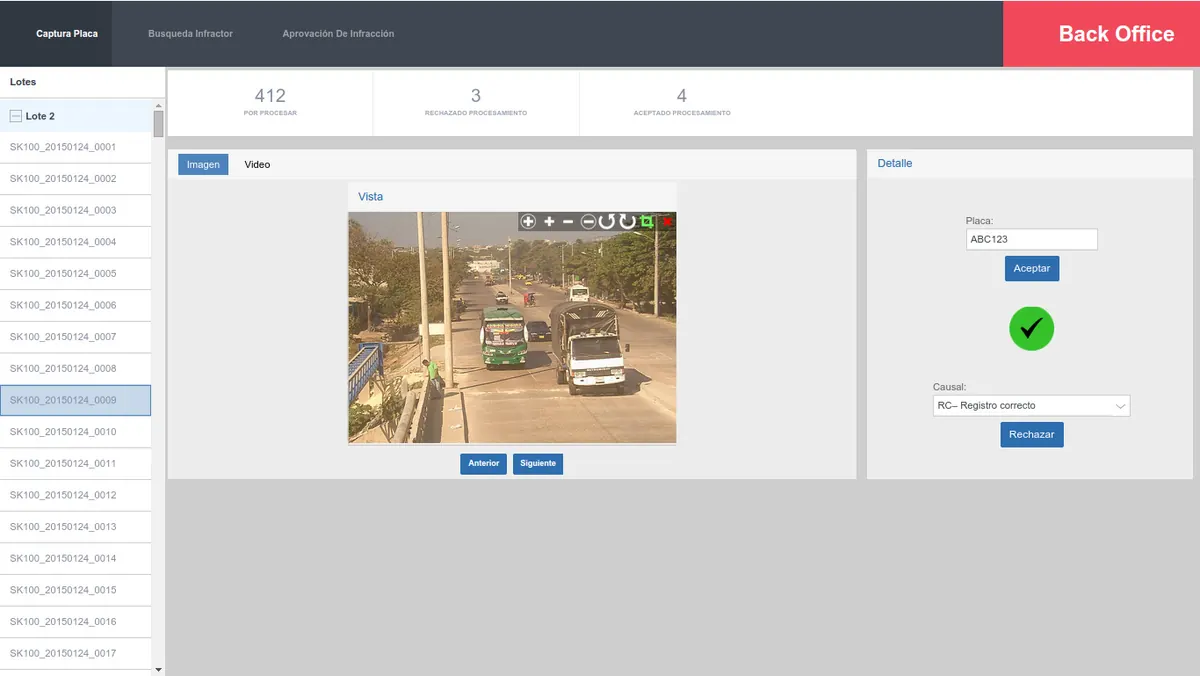1200x676 pixels.
Task: Click the Lotes list scroll-up arrow
Action: click(x=158, y=104)
